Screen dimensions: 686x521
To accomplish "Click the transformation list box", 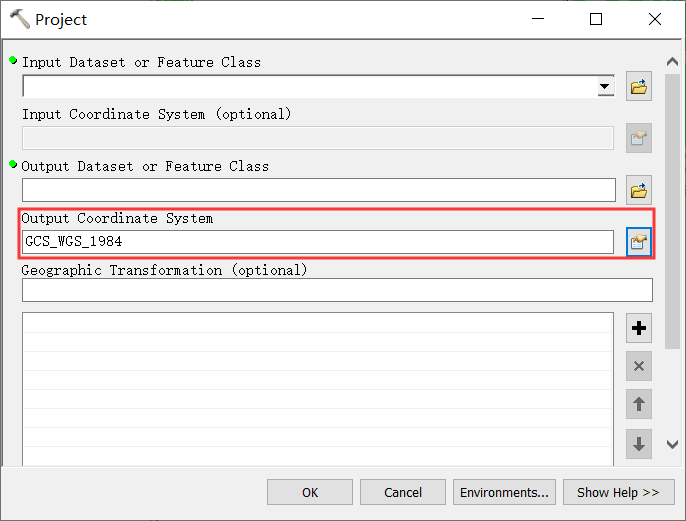I will tap(318, 389).
